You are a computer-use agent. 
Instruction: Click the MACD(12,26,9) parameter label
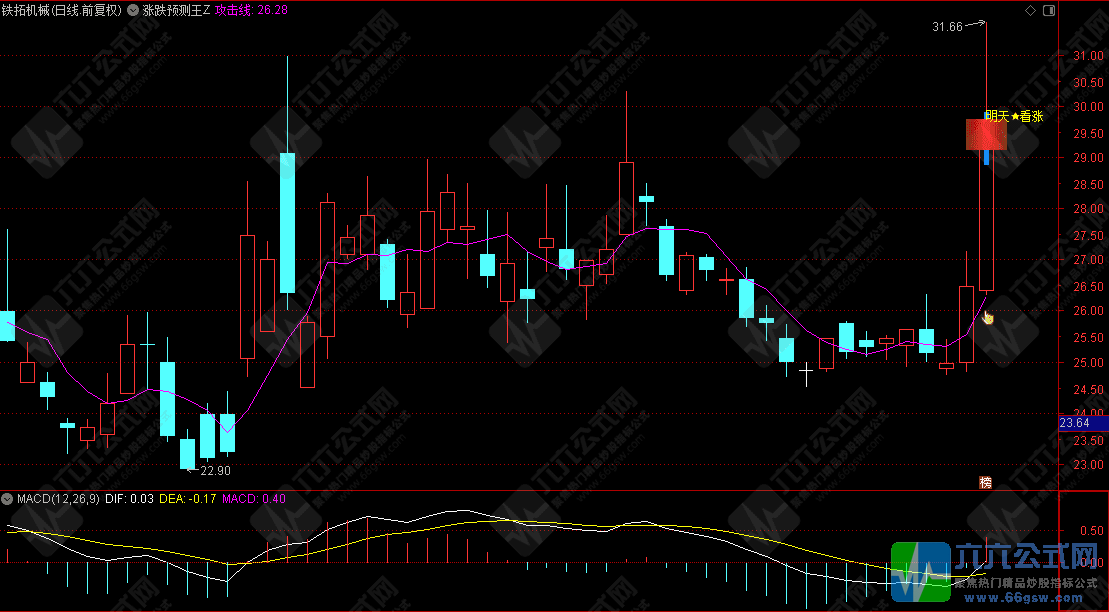click(x=58, y=498)
